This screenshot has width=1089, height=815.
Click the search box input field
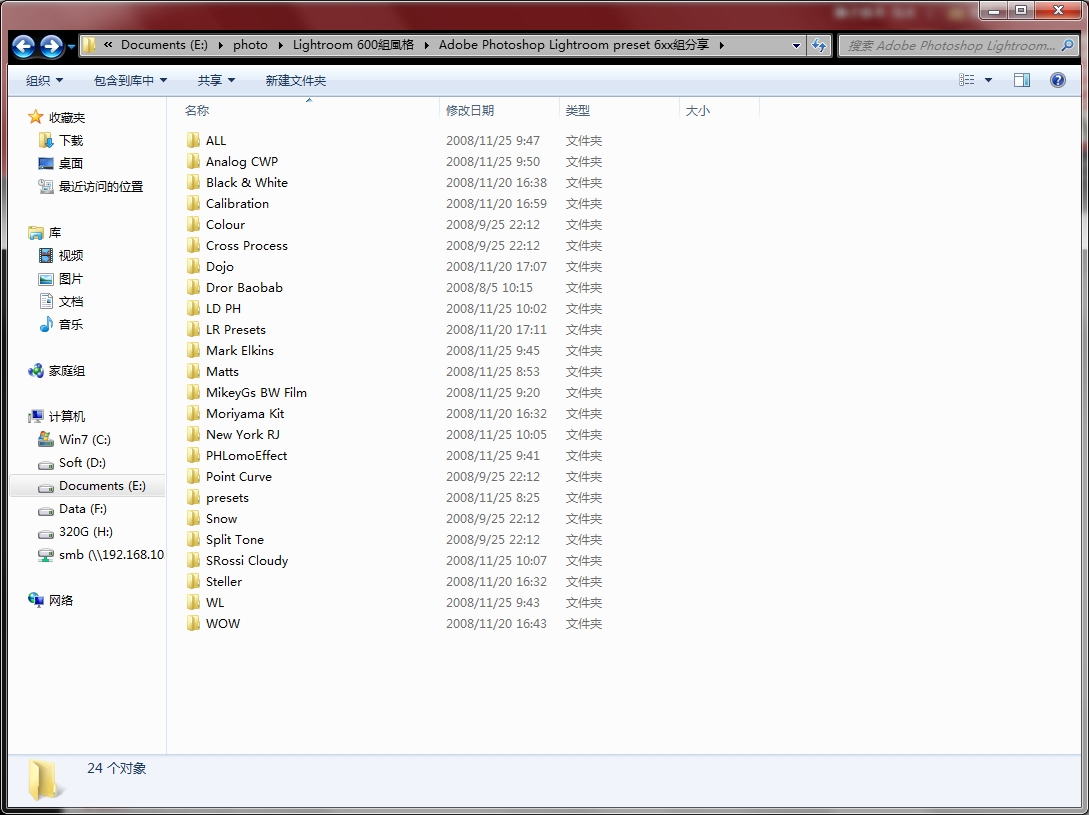click(x=951, y=45)
